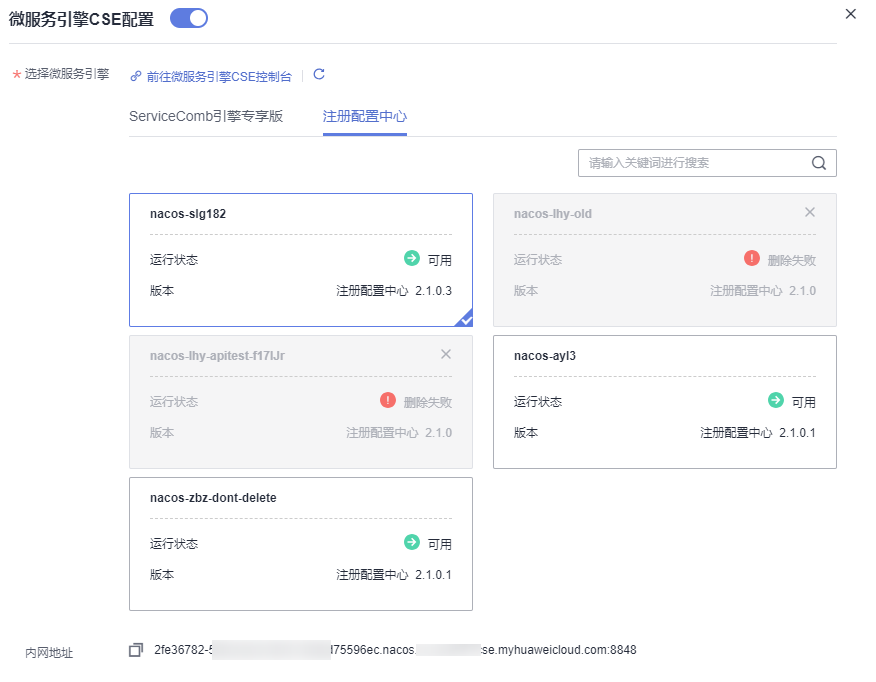Choose the nacos-zbz-dont-delete engine card

(x=300, y=544)
